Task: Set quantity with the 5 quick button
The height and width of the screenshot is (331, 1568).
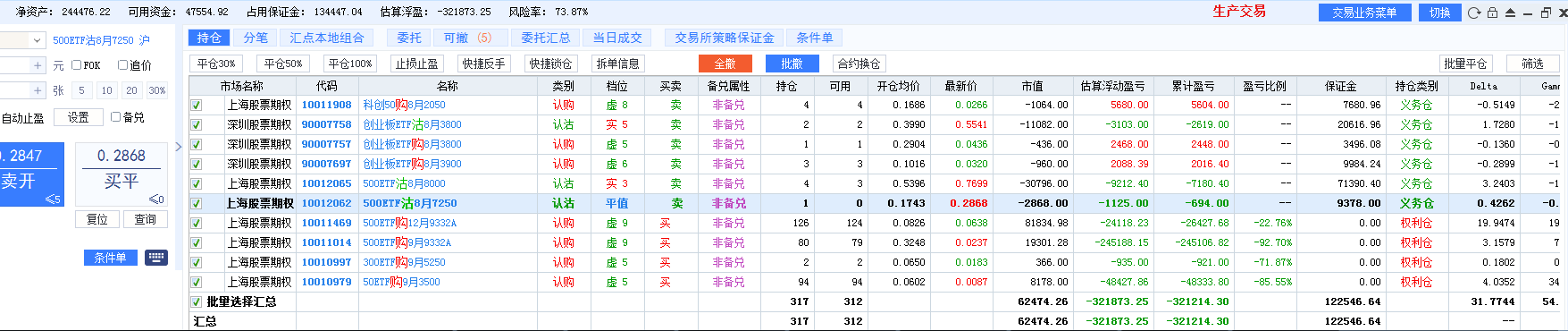Action: click(x=81, y=90)
